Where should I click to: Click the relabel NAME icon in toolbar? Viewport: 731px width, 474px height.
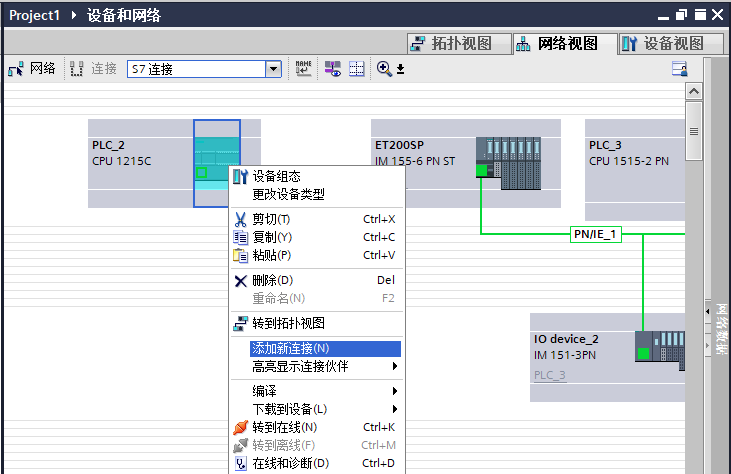(304, 69)
